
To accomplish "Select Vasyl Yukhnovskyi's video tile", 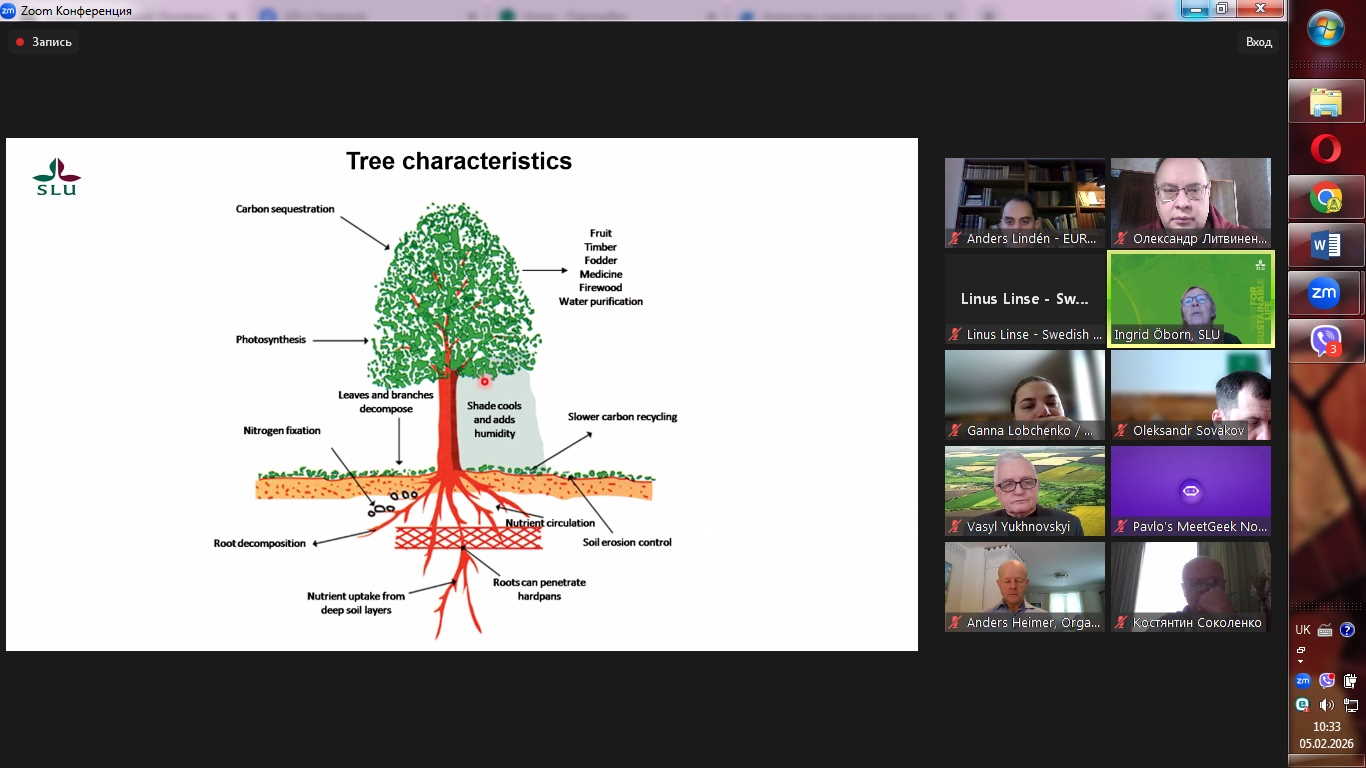I will tap(1024, 490).
